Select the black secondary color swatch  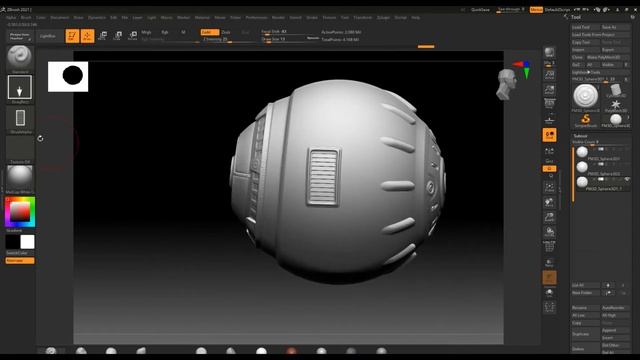pos(12,242)
